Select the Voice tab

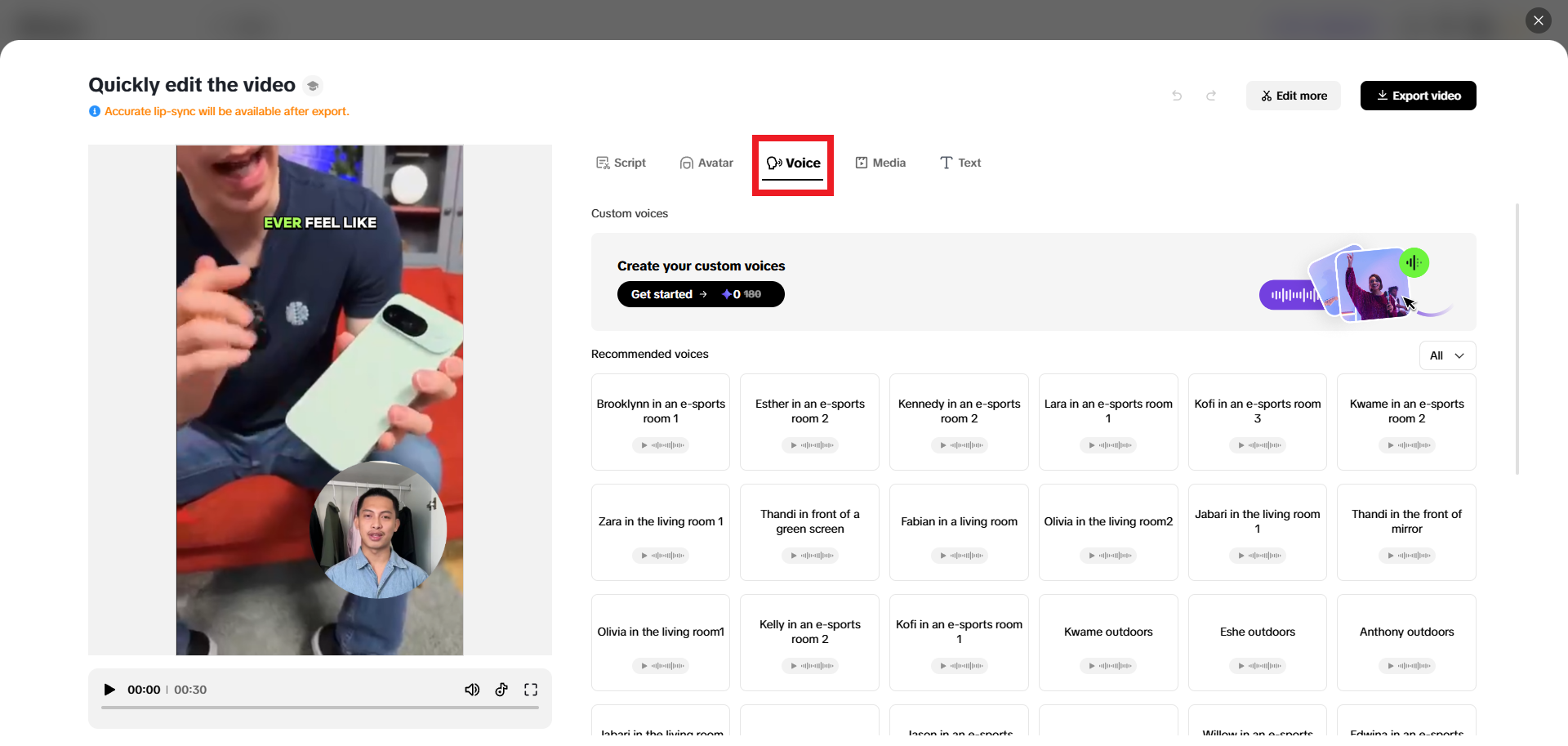pyautogui.click(x=793, y=163)
